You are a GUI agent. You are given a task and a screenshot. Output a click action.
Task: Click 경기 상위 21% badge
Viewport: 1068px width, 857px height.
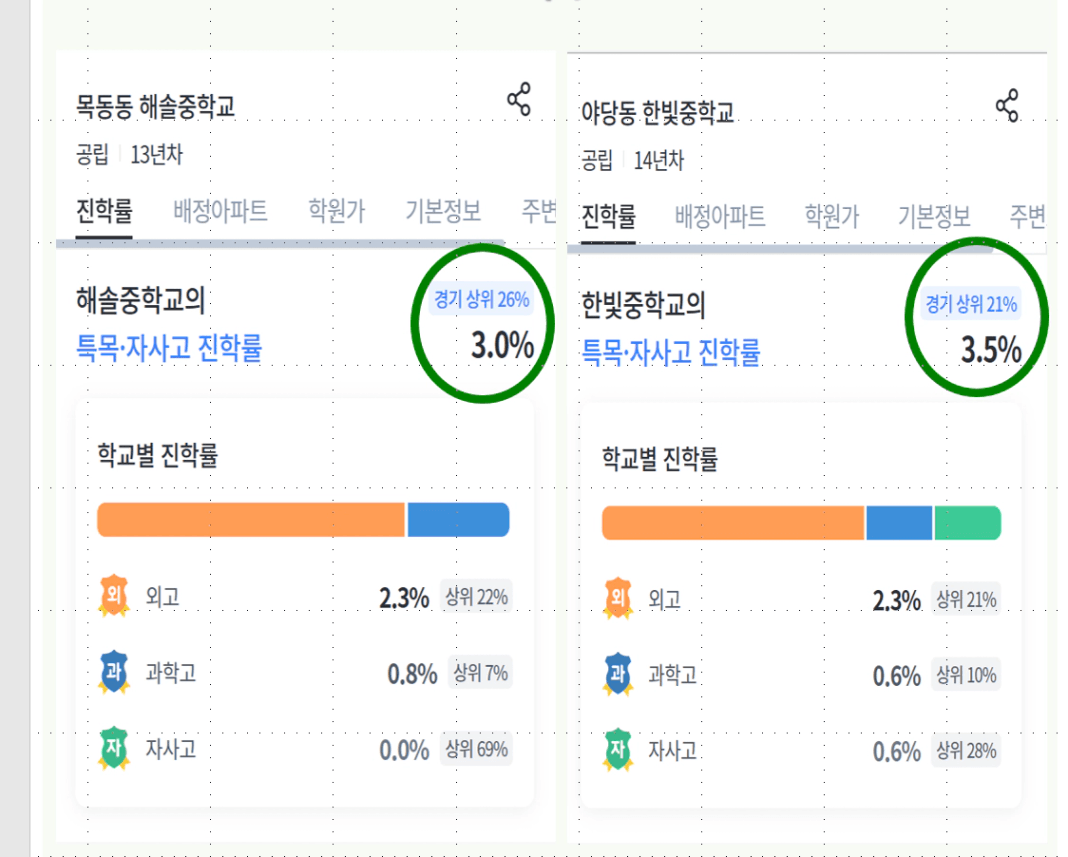click(971, 304)
